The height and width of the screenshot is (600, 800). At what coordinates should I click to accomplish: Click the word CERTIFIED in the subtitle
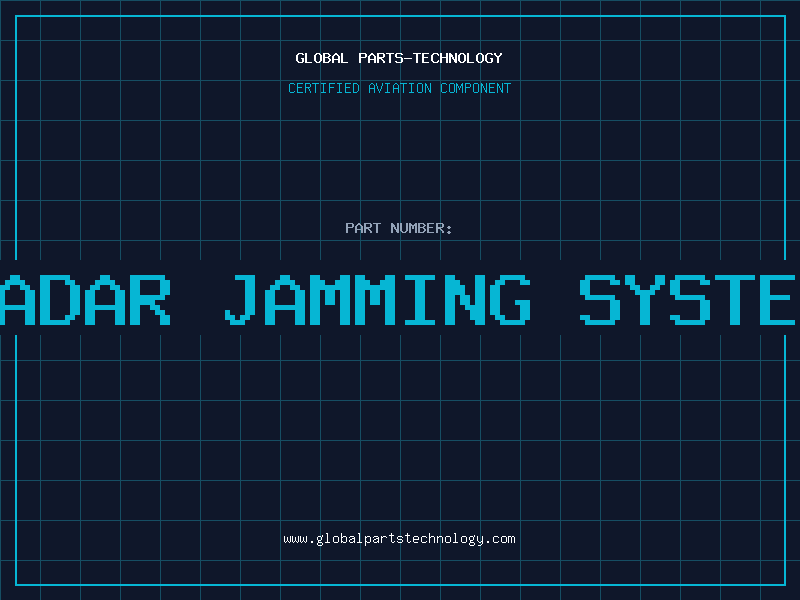[323, 88]
